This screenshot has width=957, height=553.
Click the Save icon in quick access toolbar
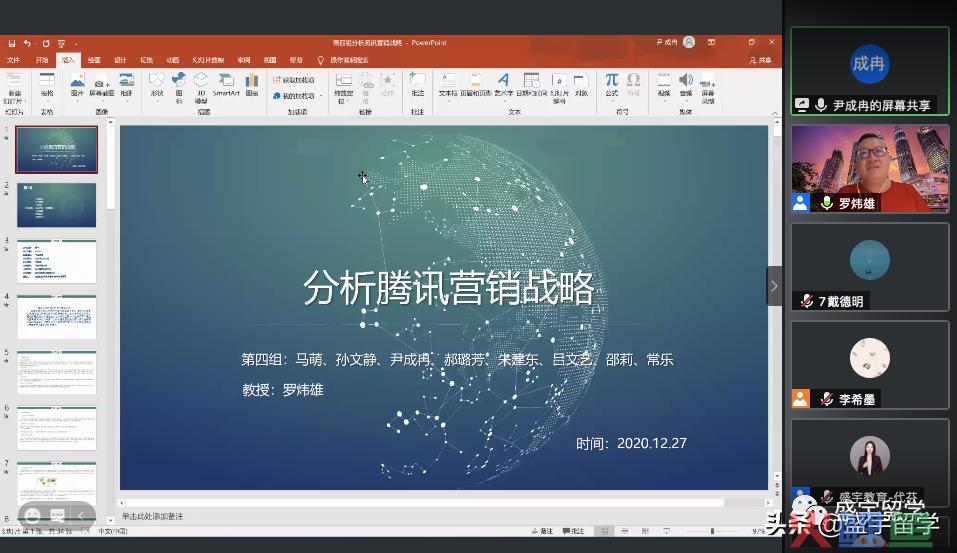[12, 43]
